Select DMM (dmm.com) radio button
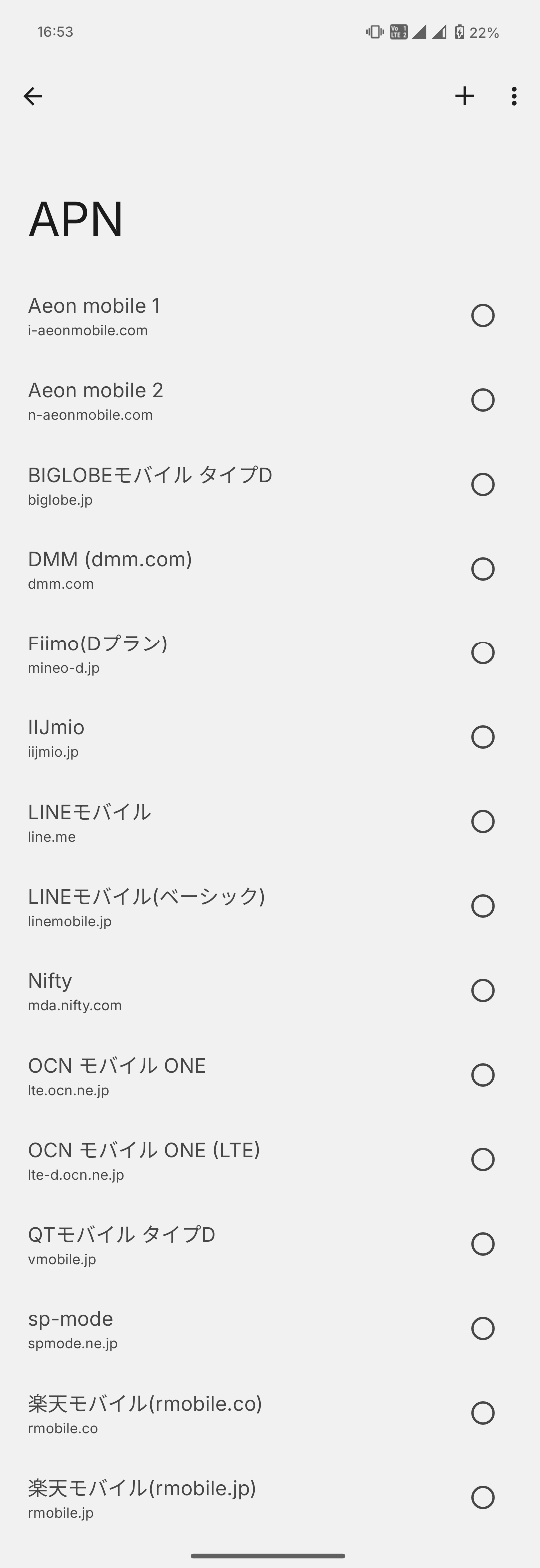 coord(483,569)
